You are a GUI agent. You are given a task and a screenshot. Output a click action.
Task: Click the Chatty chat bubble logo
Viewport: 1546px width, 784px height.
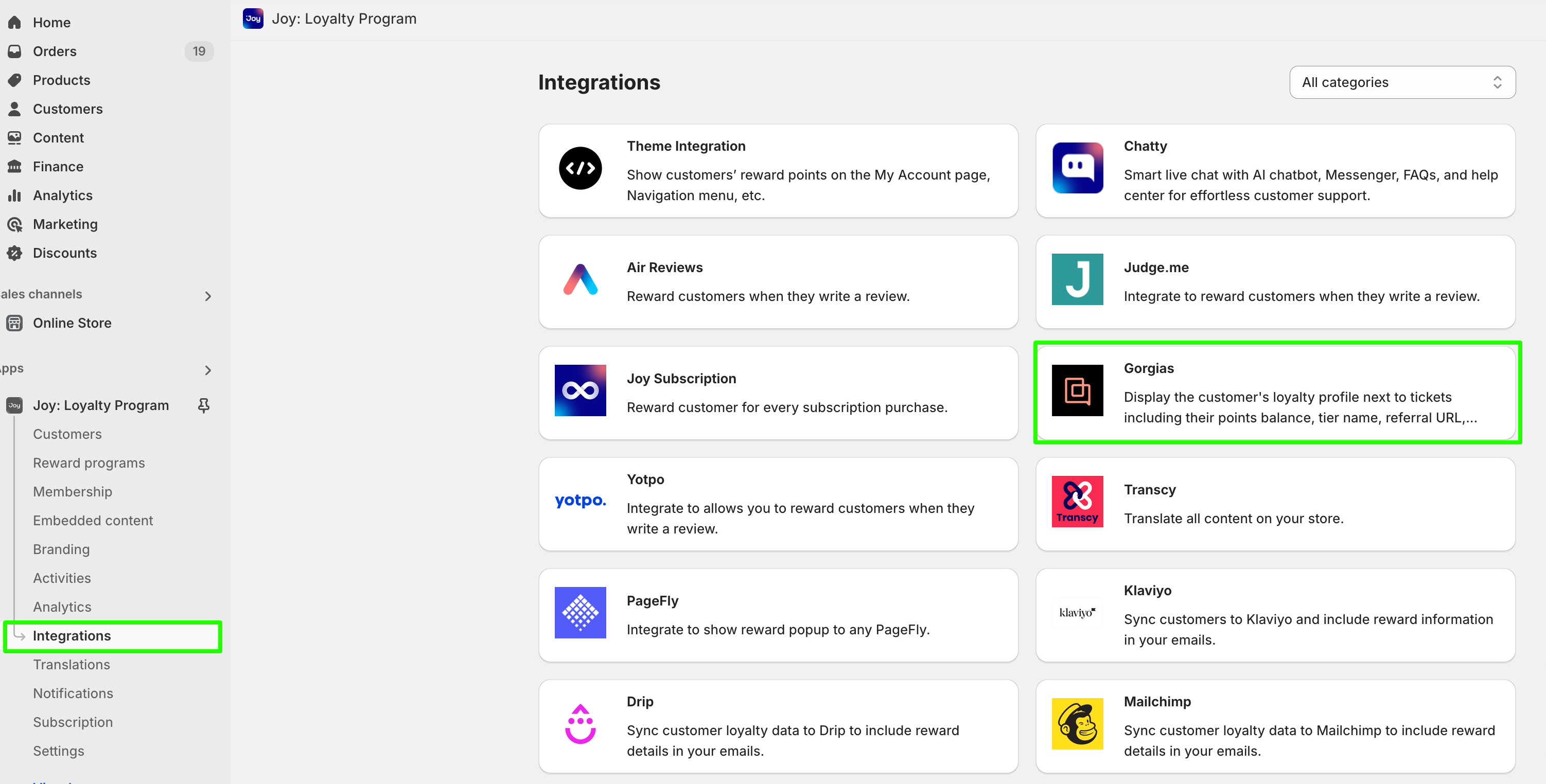click(1077, 168)
